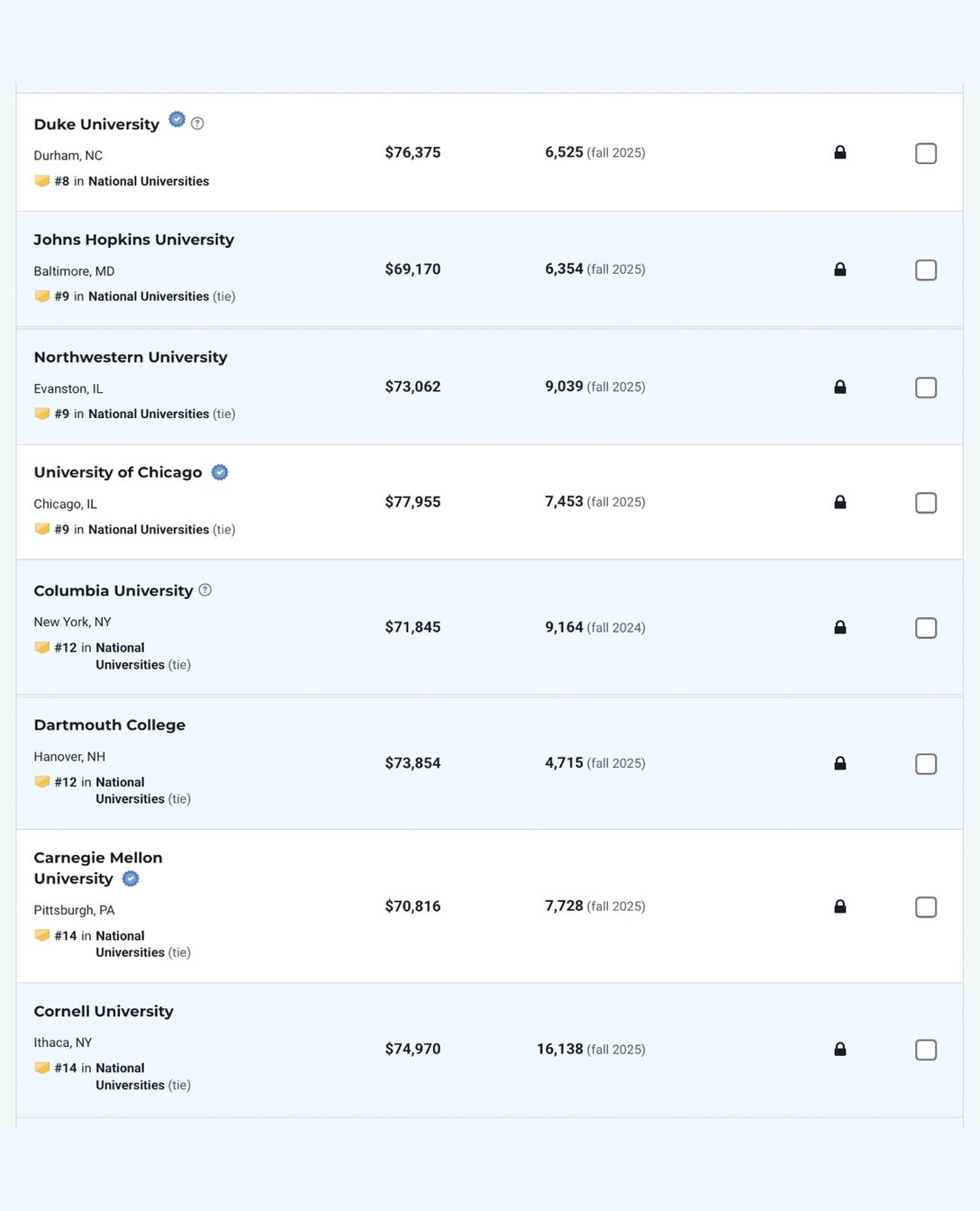Image resolution: width=980 pixels, height=1211 pixels.
Task: Open the Northwestern University profile link
Action: [131, 357]
